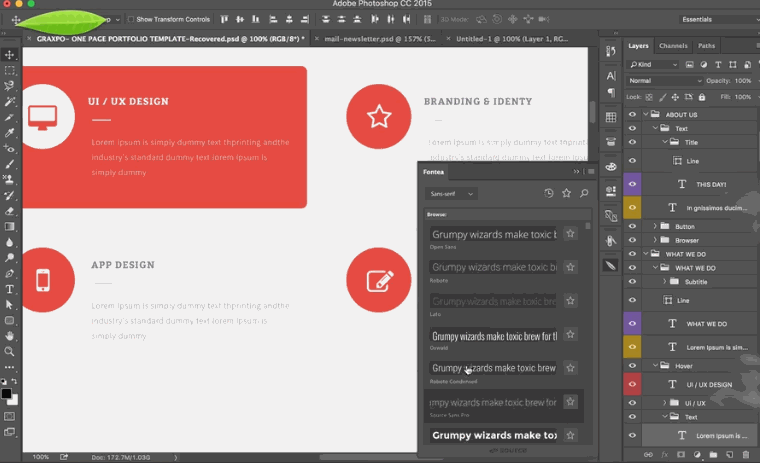This screenshot has height=463, width=760.
Task: Switch to the Paths tab
Action: tap(706, 46)
